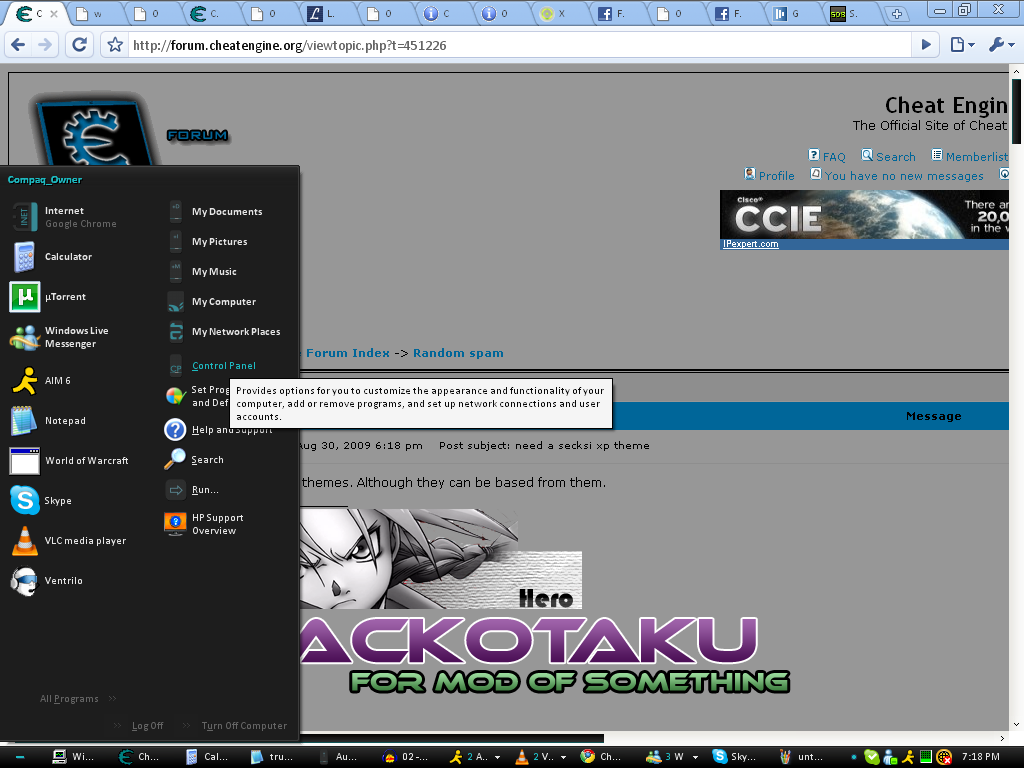Click Compaq_Owner user name
Viewport: 1024px width, 768px height.
pos(44,180)
